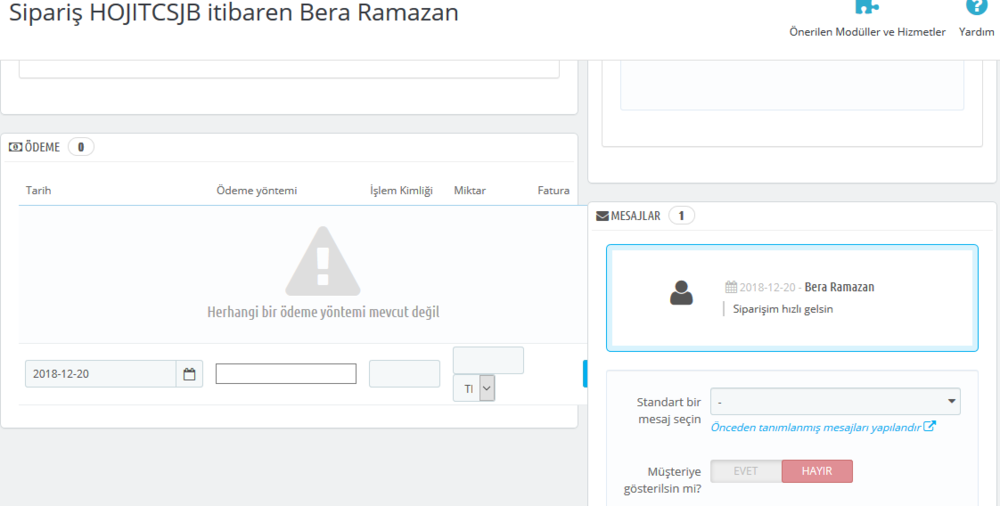
Task: Click the ÖDEME money icon
Action: click(x=15, y=147)
